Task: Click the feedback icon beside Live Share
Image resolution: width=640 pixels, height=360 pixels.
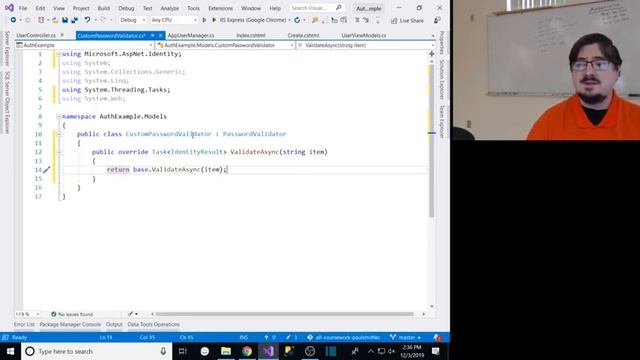Action: pos(437,20)
